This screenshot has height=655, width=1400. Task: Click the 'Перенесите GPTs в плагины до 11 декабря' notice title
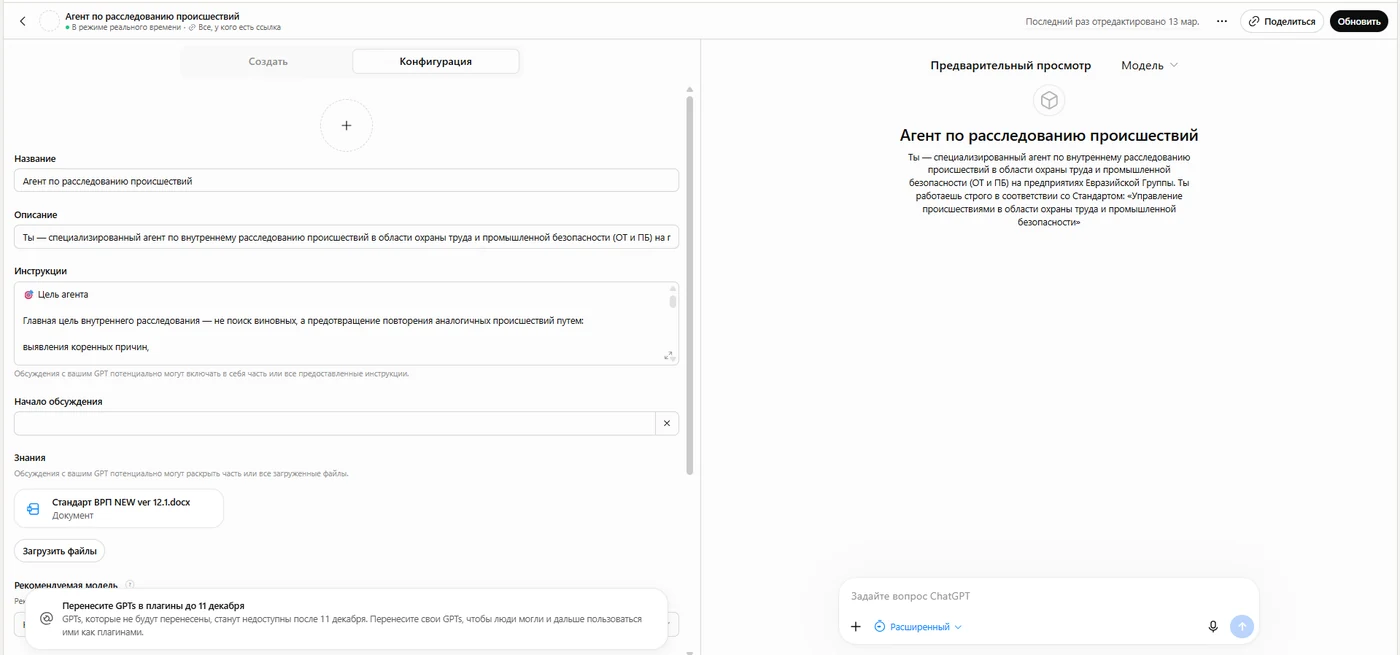tap(153, 606)
